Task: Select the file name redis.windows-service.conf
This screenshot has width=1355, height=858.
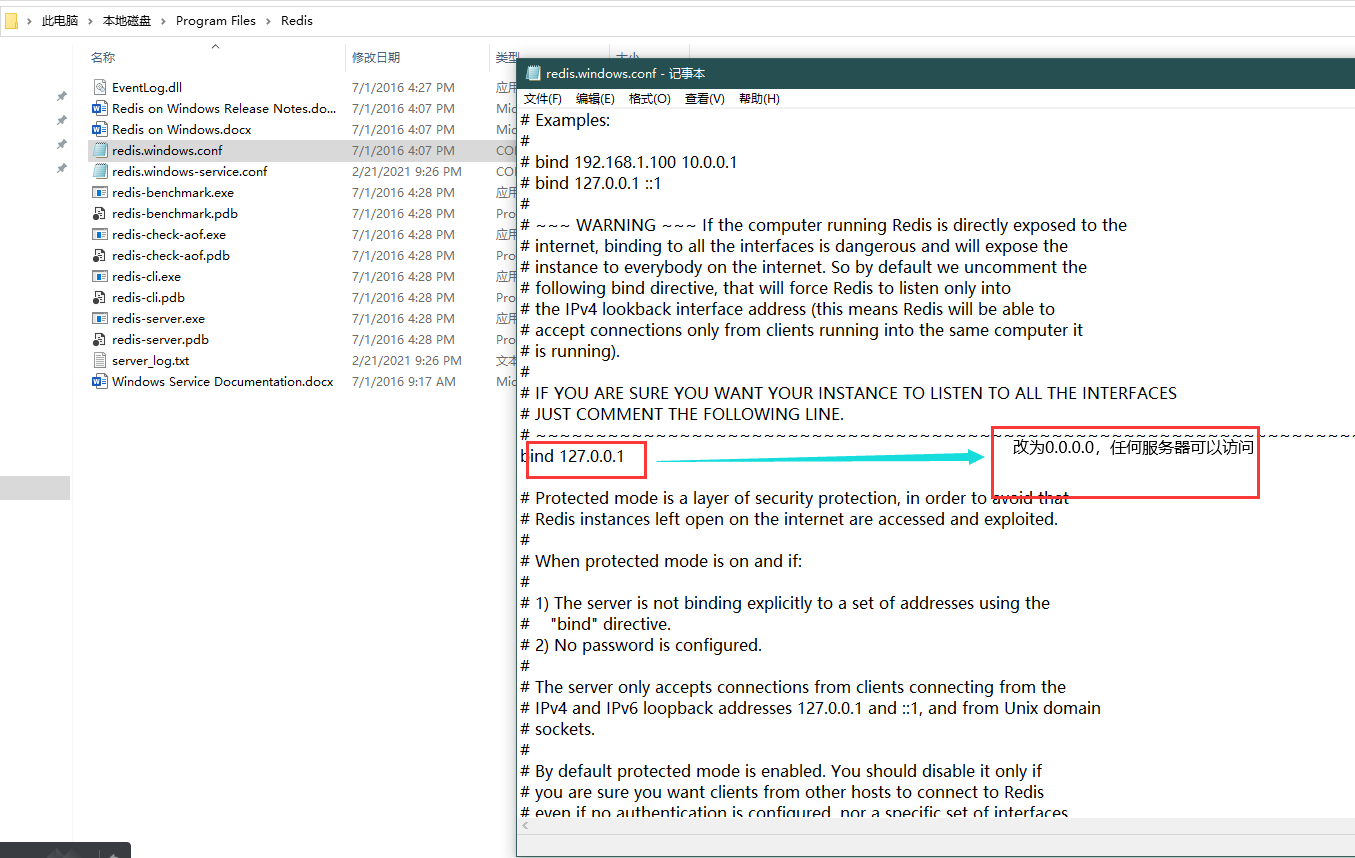Action: pos(190,171)
